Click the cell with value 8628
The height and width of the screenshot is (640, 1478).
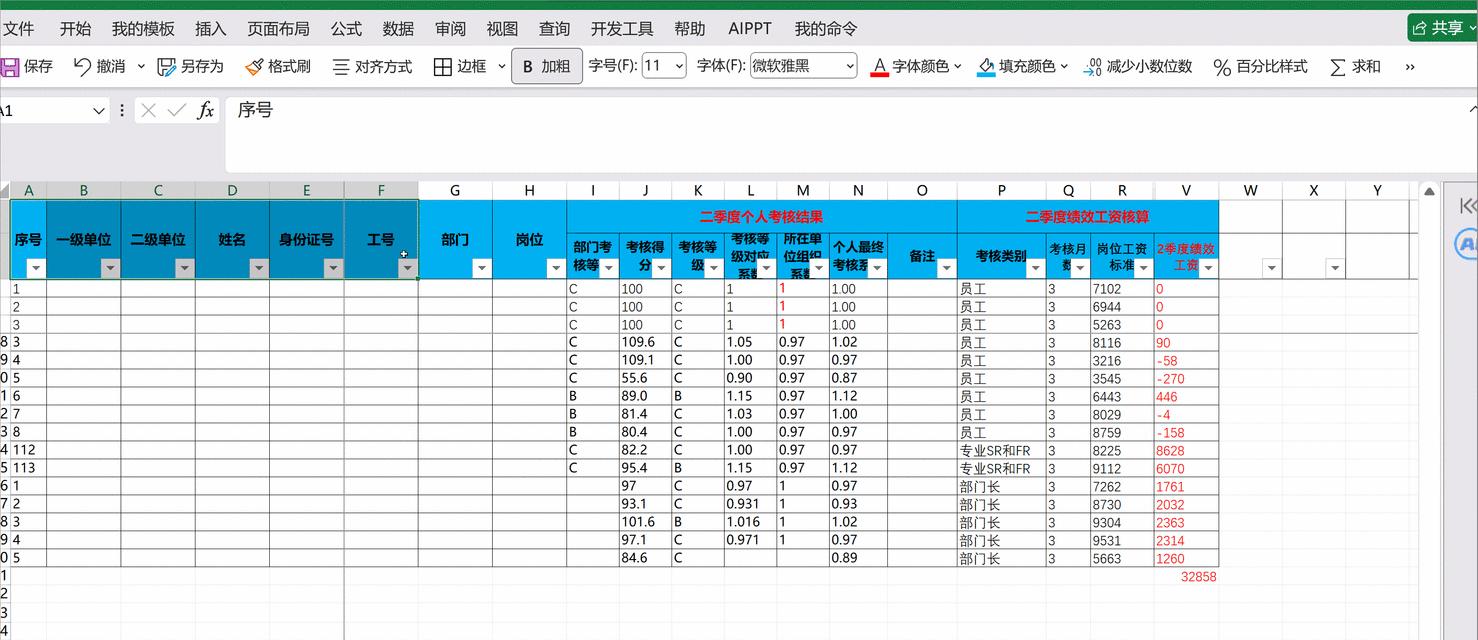click(x=1186, y=451)
